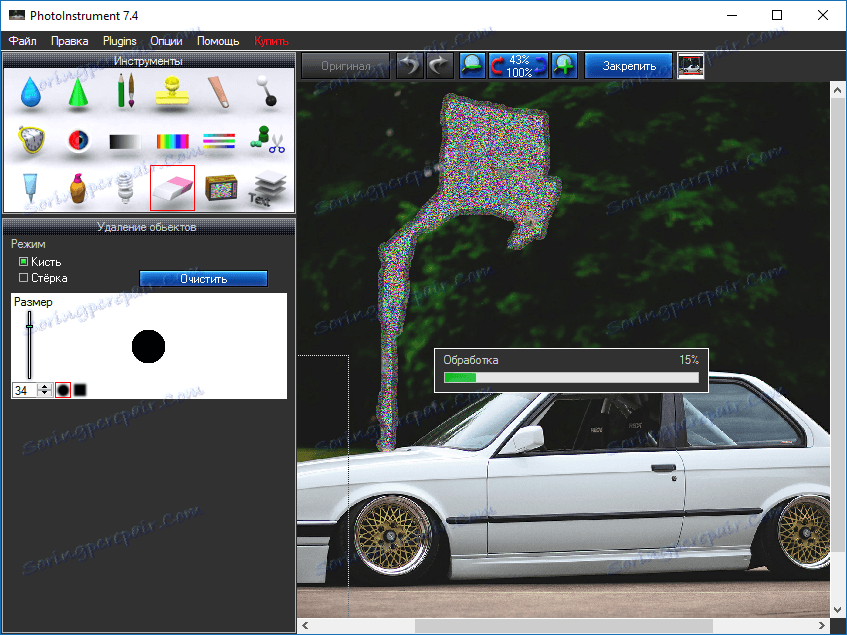Image resolution: width=847 pixels, height=635 pixels.
Task: Select the colored lines adjustment tool
Action: pyautogui.click(x=219, y=141)
